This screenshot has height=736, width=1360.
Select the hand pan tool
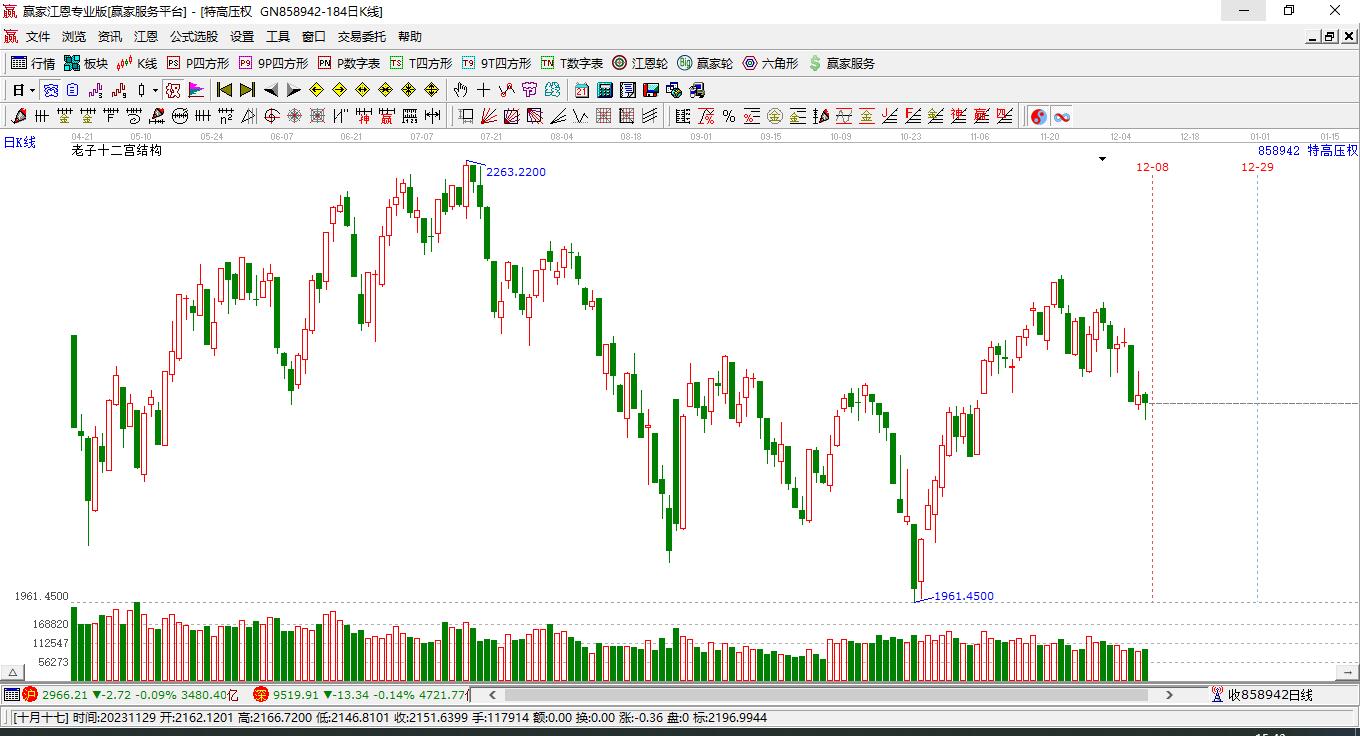point(461,90)
